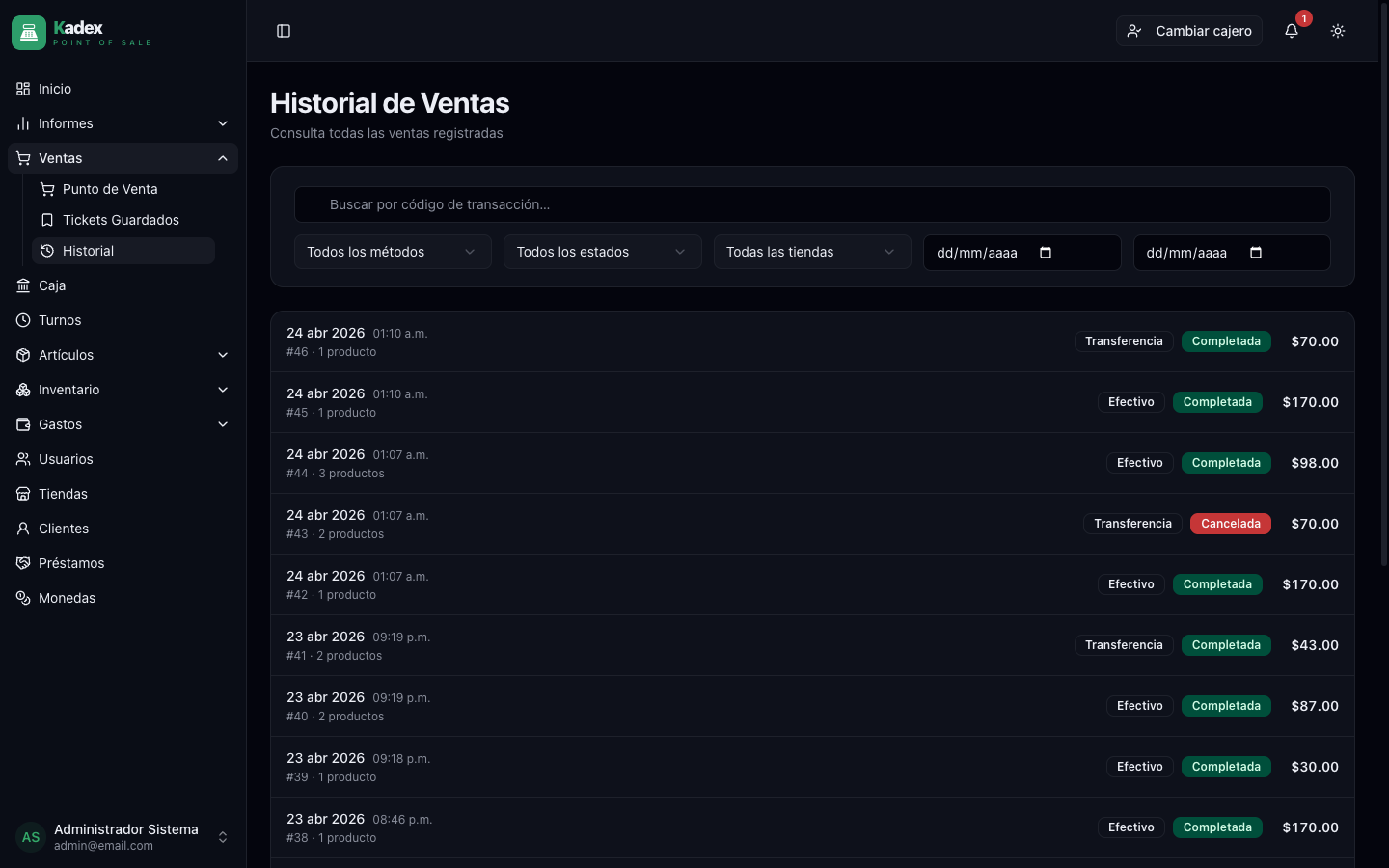1389x868 pixels.
Task: Open the Todos los métodos dropdown
Action: [x=392, y=252]
